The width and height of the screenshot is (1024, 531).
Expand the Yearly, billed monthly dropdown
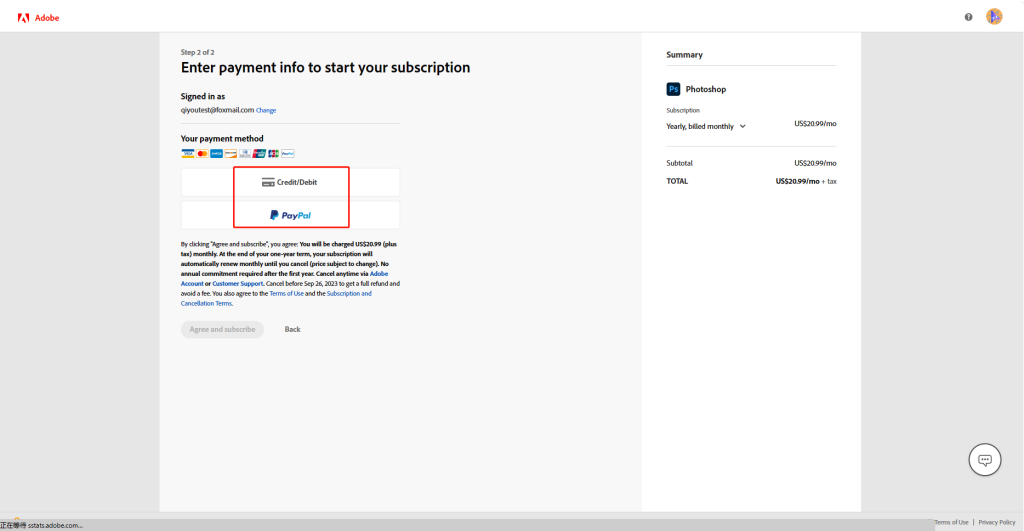[706, 126]
